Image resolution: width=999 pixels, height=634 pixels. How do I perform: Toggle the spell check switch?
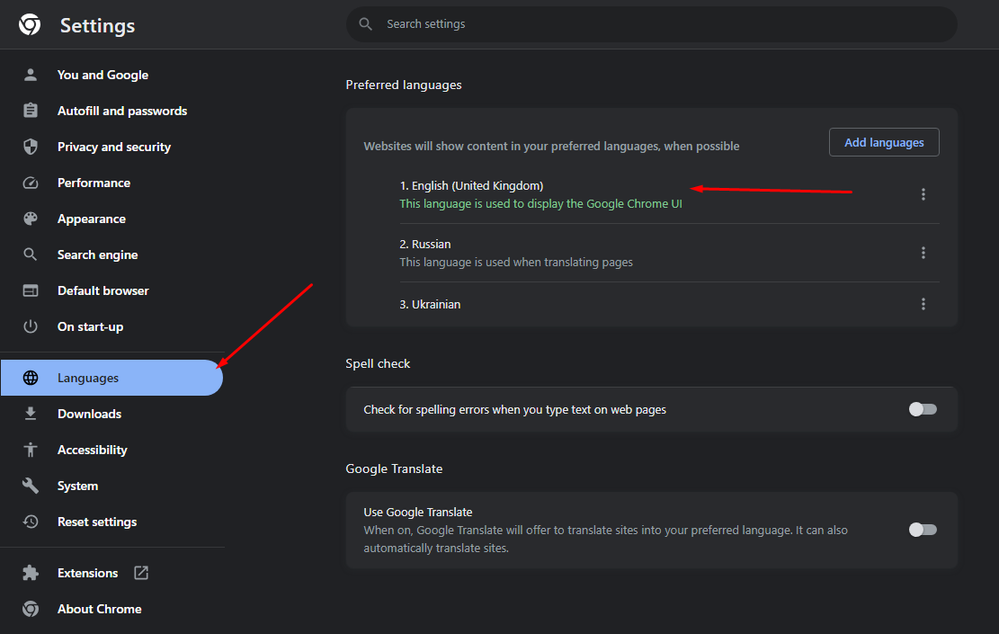(x=923, y=409)
